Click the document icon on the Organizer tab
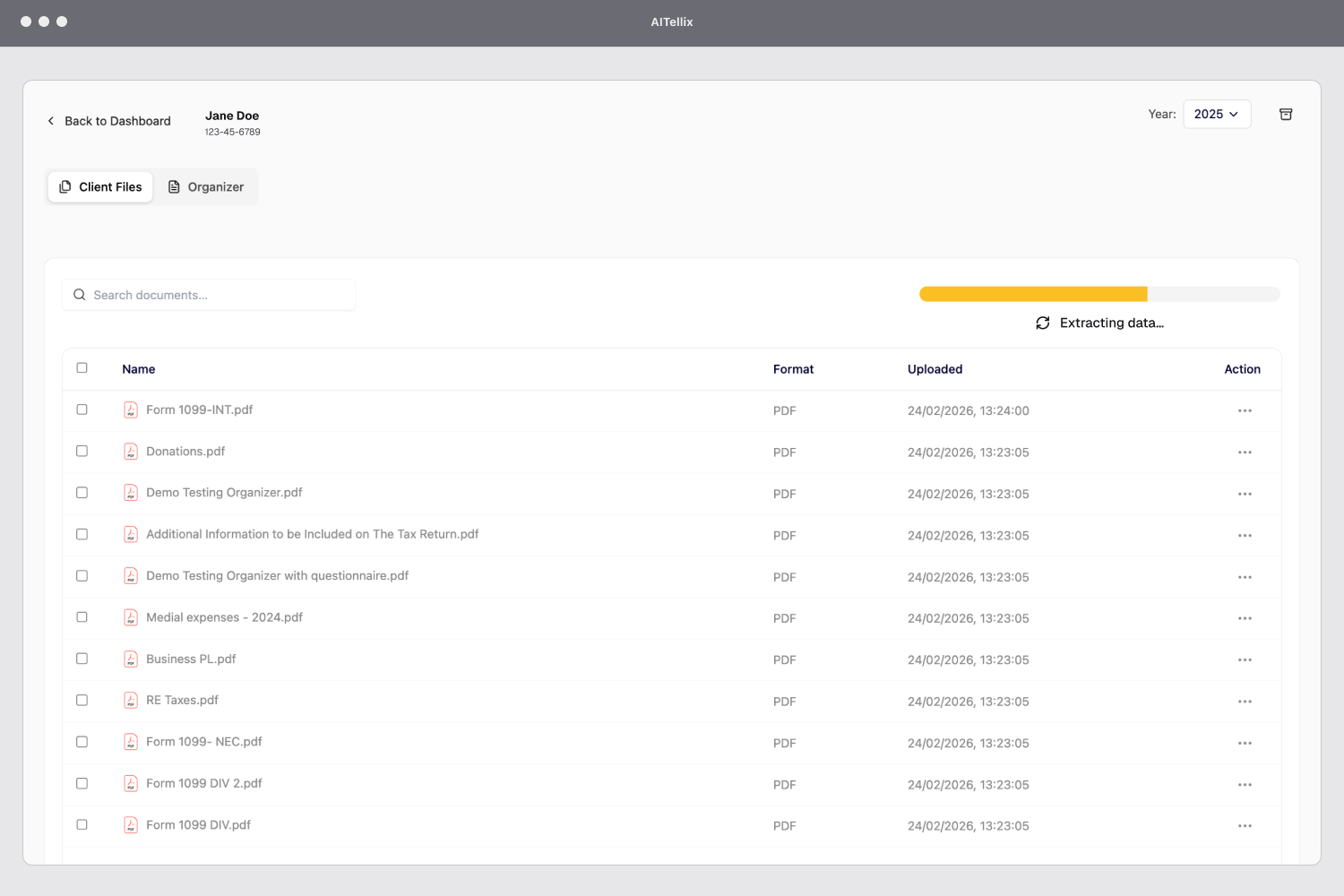Image resolution: width=1344 pixels, height=896 pixels. [173, 186]
